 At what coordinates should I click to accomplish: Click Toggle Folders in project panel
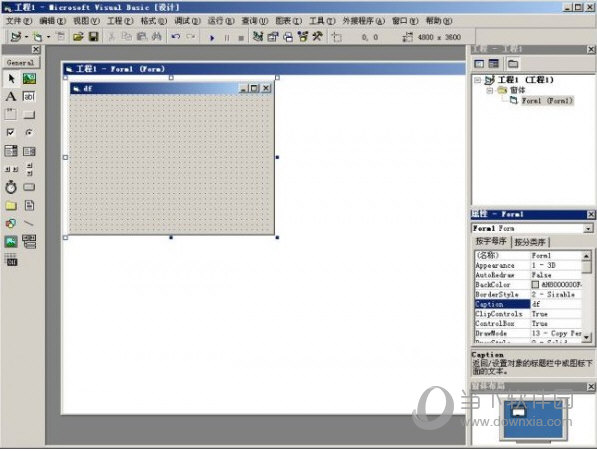tap(513, 64)
